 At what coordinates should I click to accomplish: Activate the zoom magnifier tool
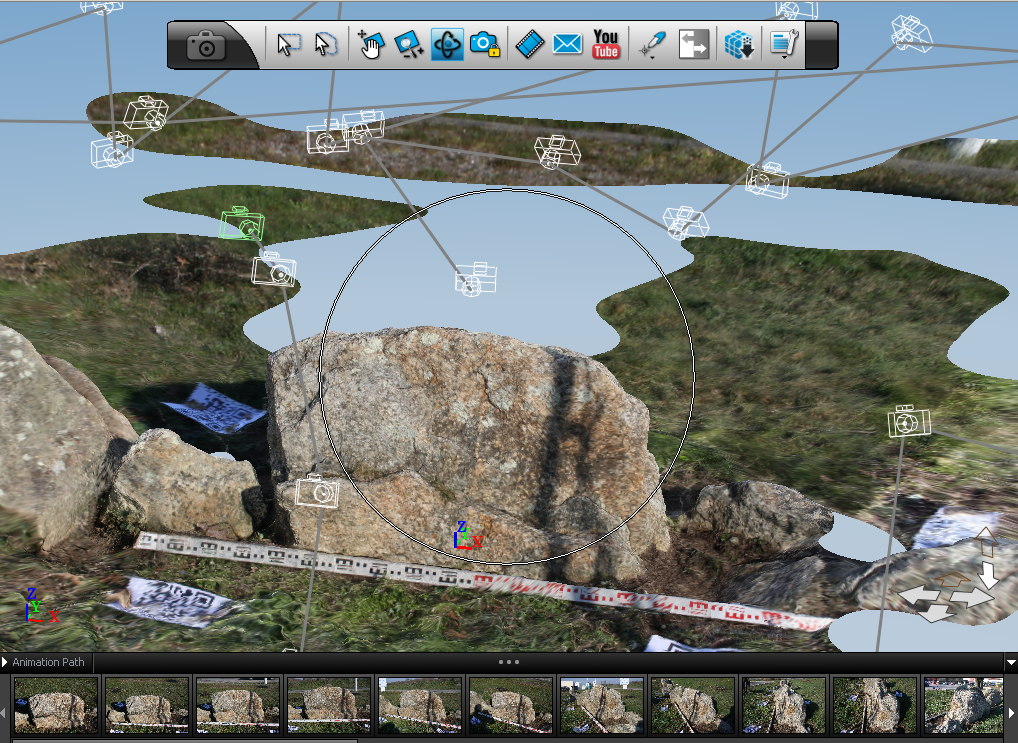click(x=408, y=45)
